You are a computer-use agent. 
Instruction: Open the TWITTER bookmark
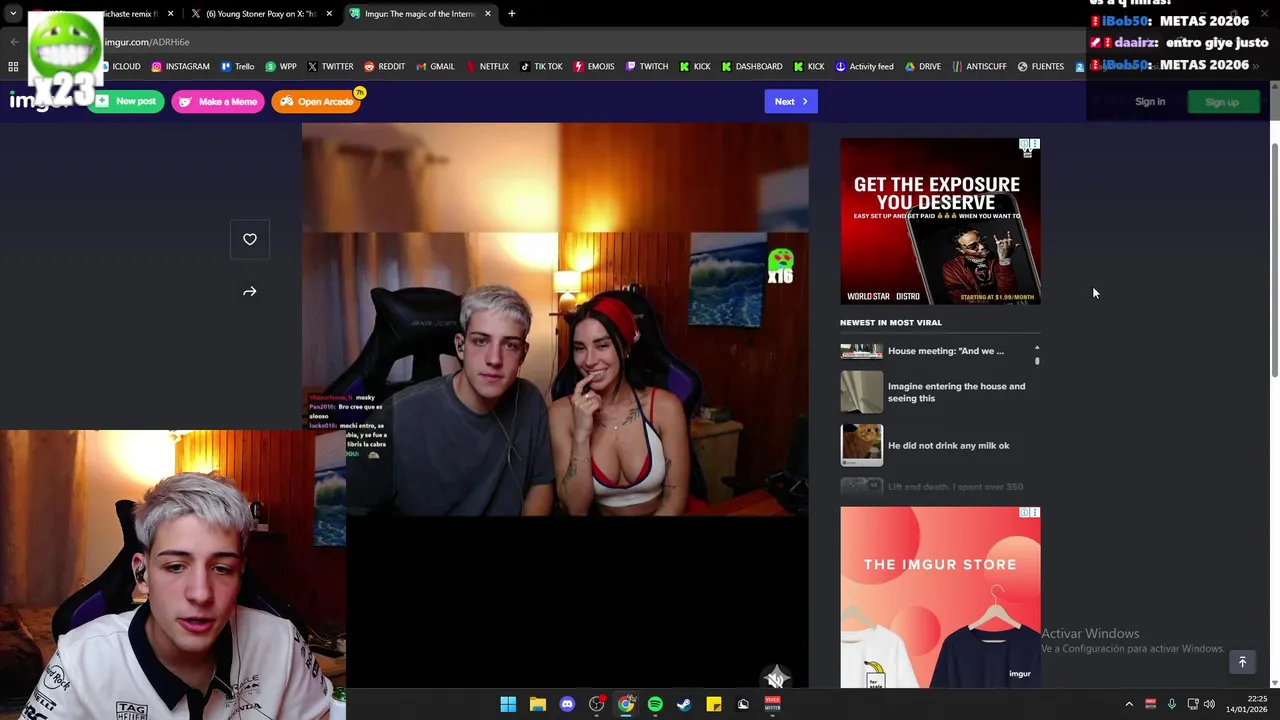pyautogui.click(x=330, y=67)
